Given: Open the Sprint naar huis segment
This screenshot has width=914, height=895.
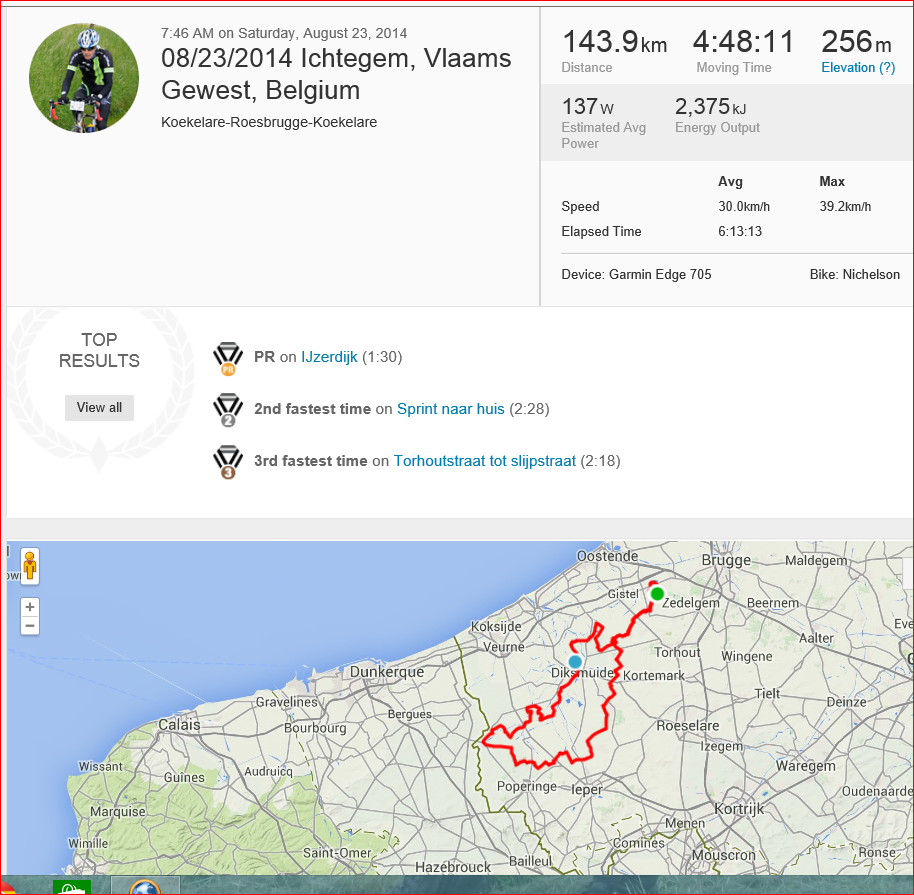Looking at the screenshot, I should point(451,409).
